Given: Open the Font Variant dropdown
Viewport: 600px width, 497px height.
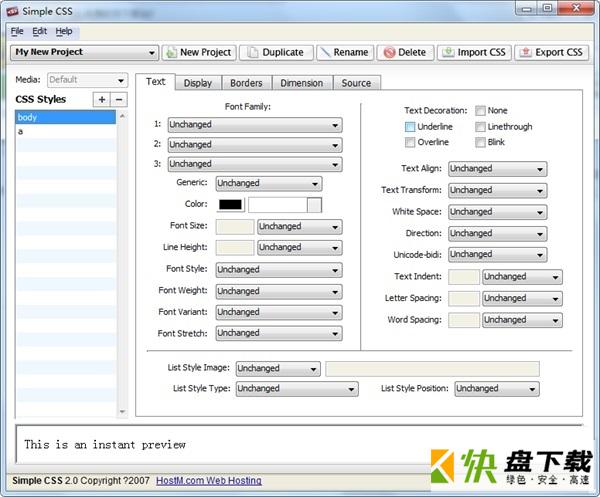Looking at the screenshot, I should [x=279, y=312].
